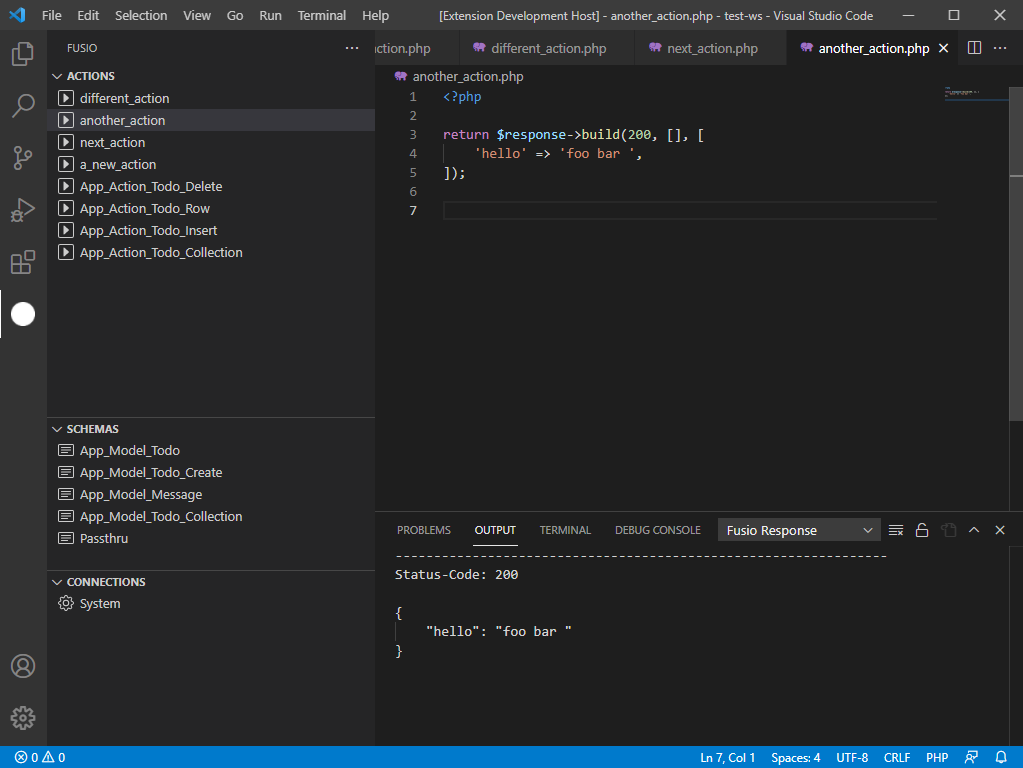Click the schema icon beside Passthru

click(65, 538)
